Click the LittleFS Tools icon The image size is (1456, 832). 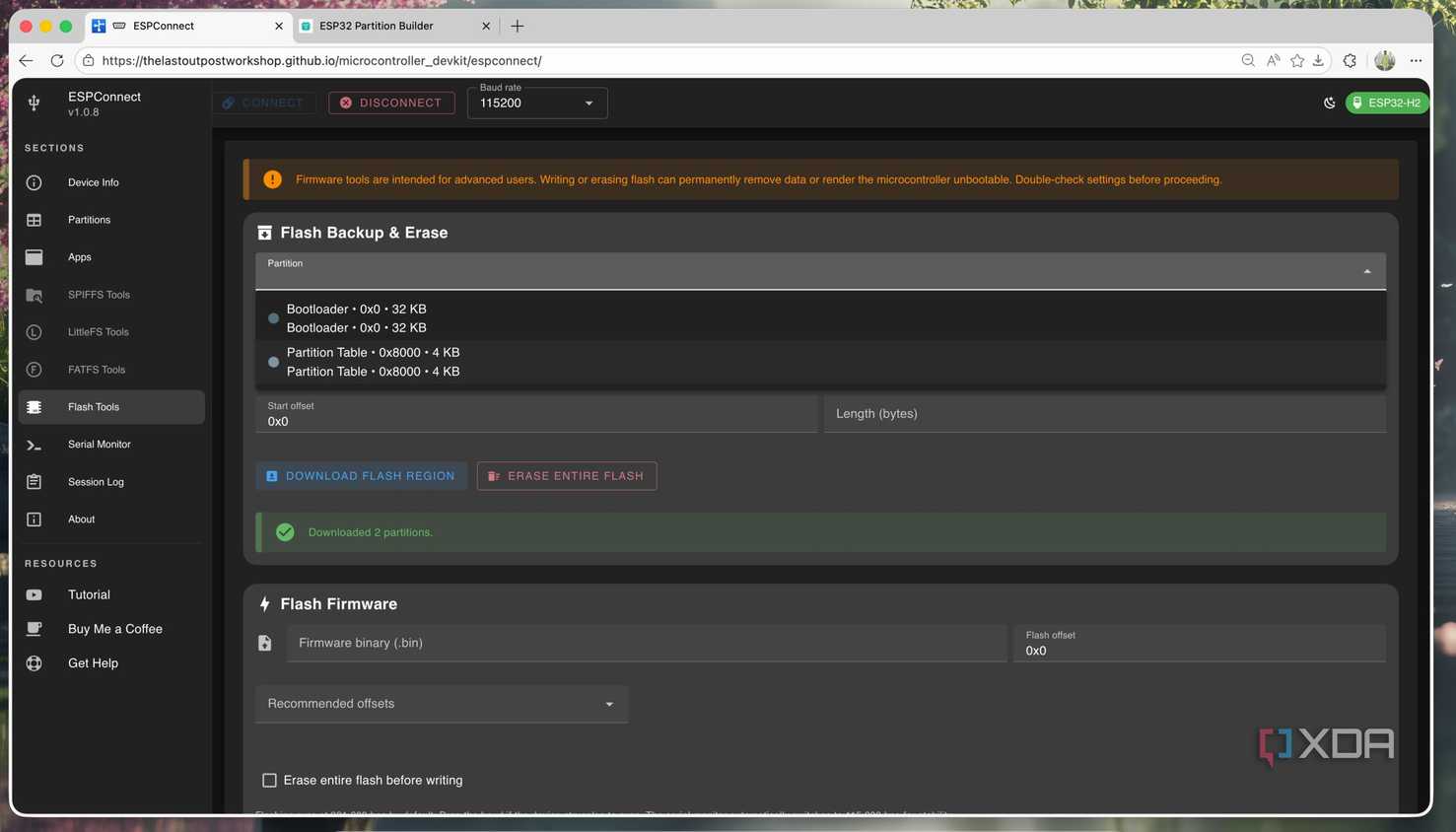(x=34, y=332)
